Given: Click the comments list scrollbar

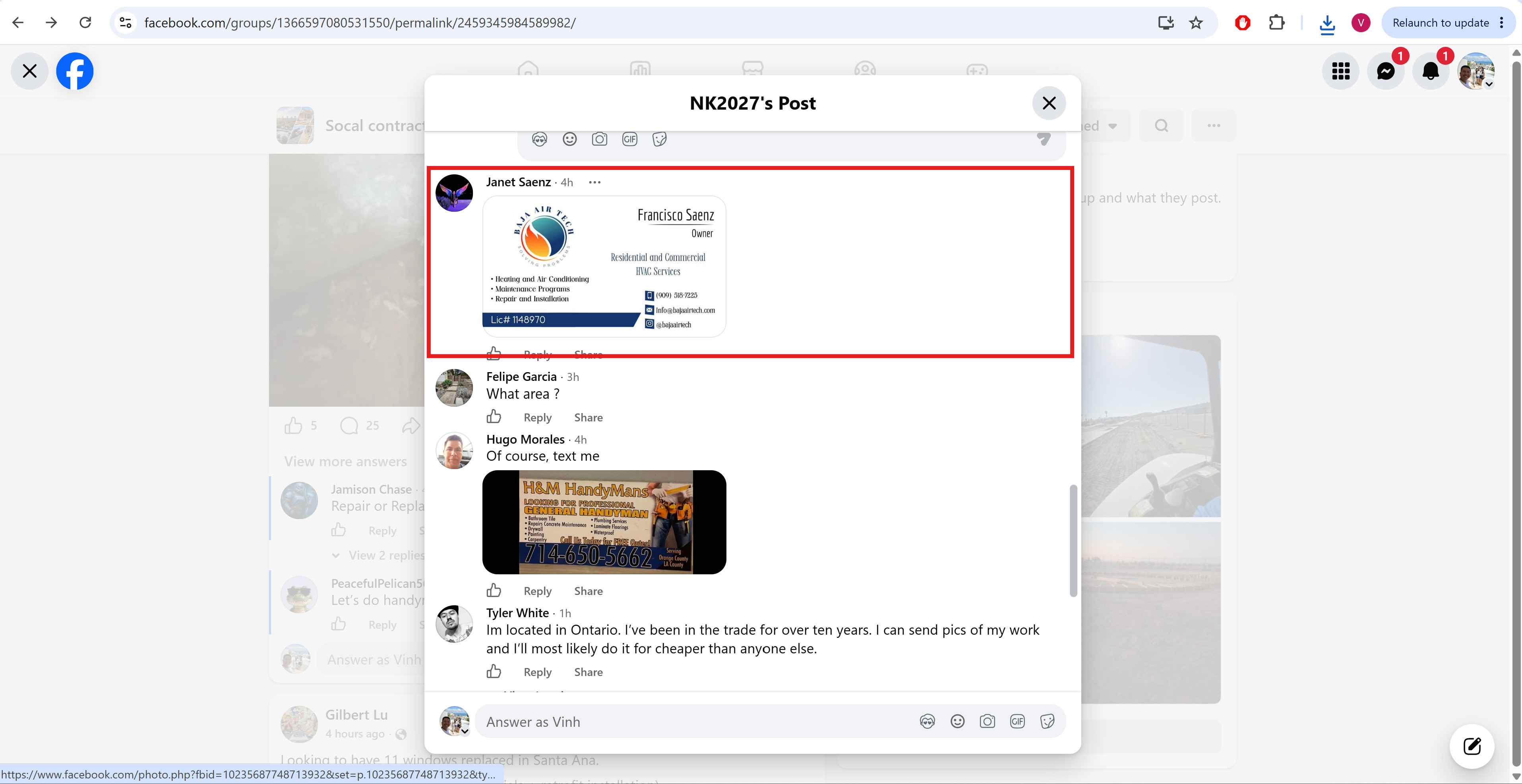Looking at the screenshot, I should [1074, 541].
